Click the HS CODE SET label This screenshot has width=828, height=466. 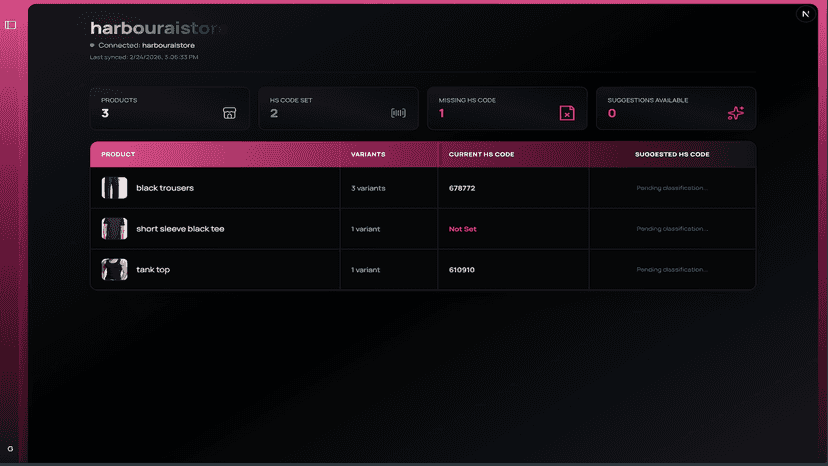click(x=291, y=100)
